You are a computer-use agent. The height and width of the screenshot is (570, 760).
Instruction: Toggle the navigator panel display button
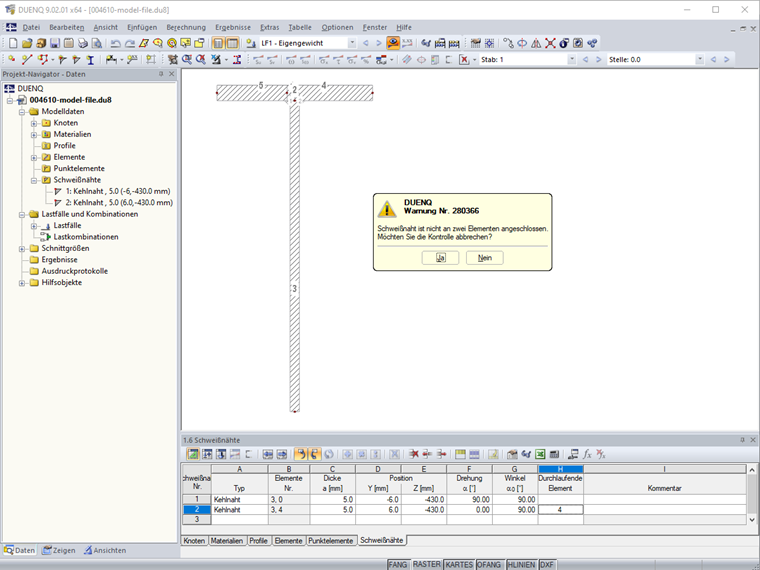[218, 43]
